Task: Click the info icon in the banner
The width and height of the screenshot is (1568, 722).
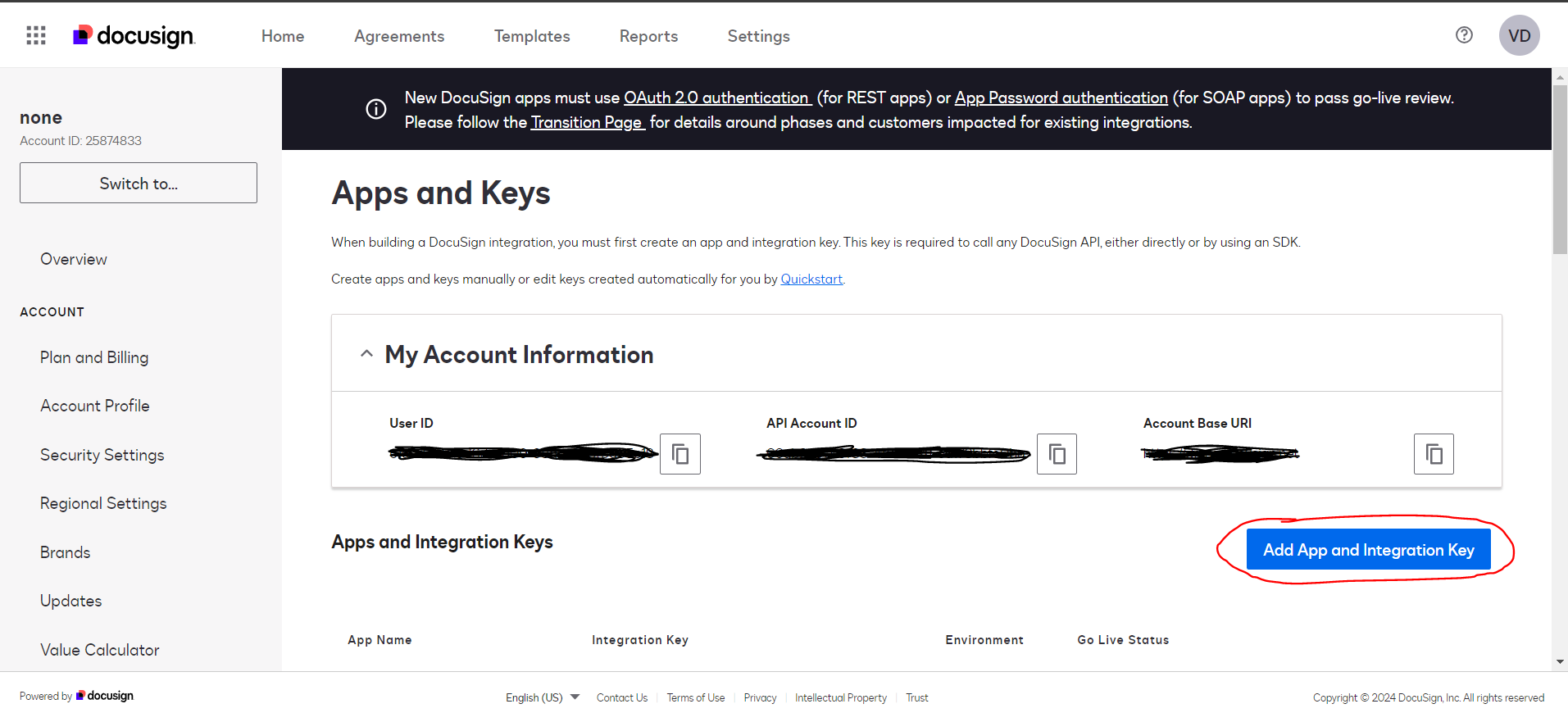Action: (376, 109)
